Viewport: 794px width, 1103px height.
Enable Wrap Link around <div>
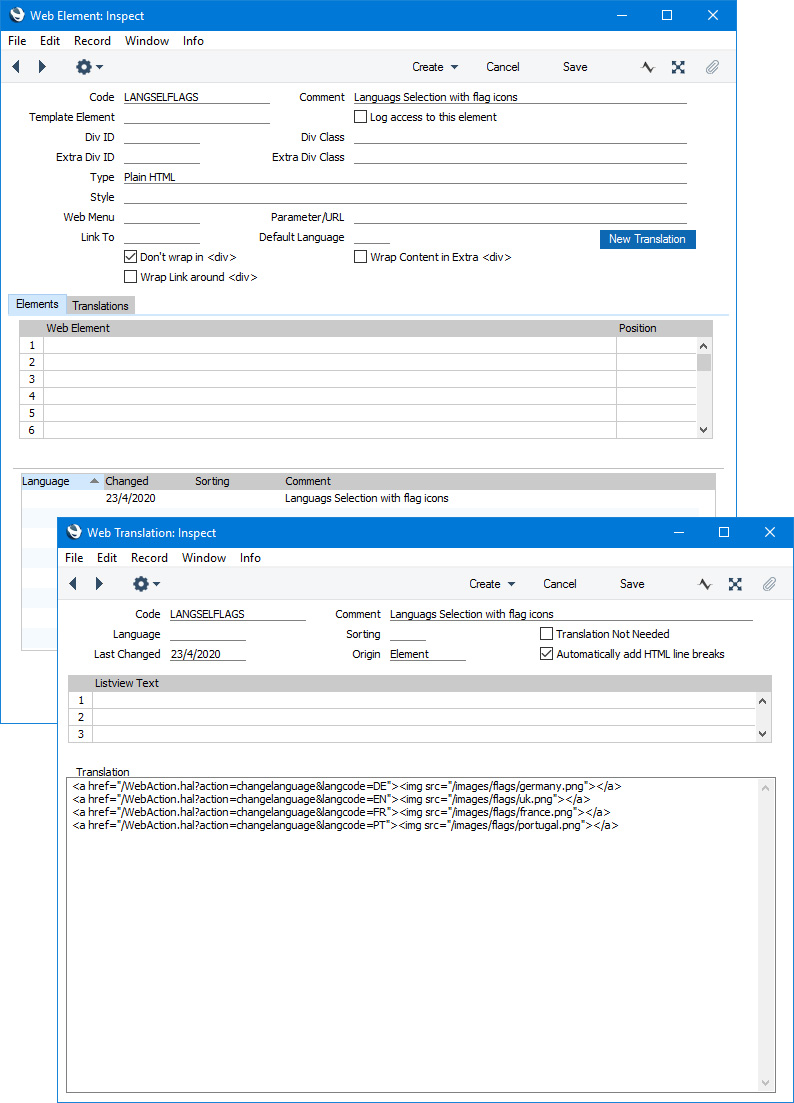pyautogui.click(x=130, y=276)
